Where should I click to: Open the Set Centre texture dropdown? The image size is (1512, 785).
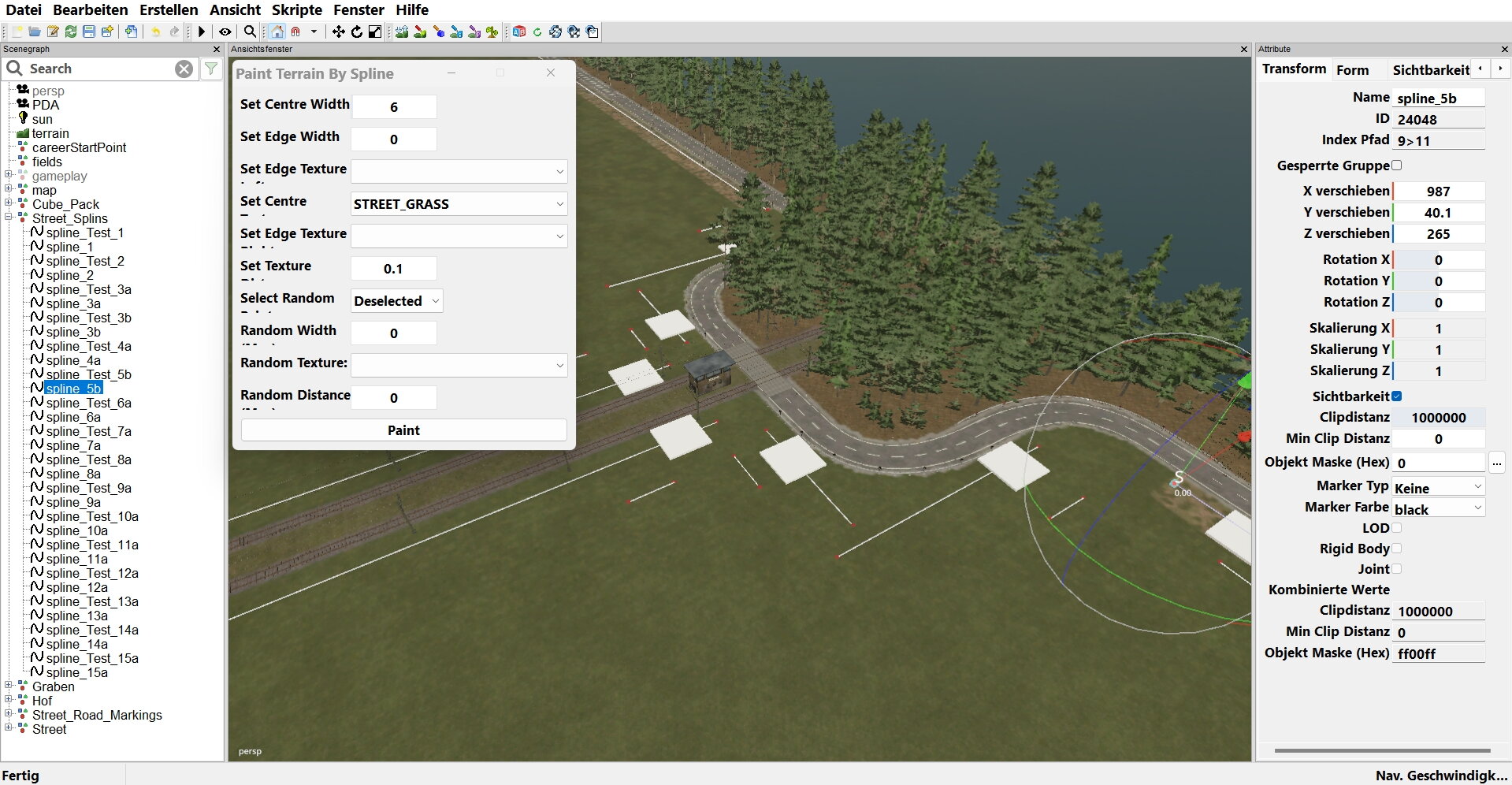(x=459, y=204)
